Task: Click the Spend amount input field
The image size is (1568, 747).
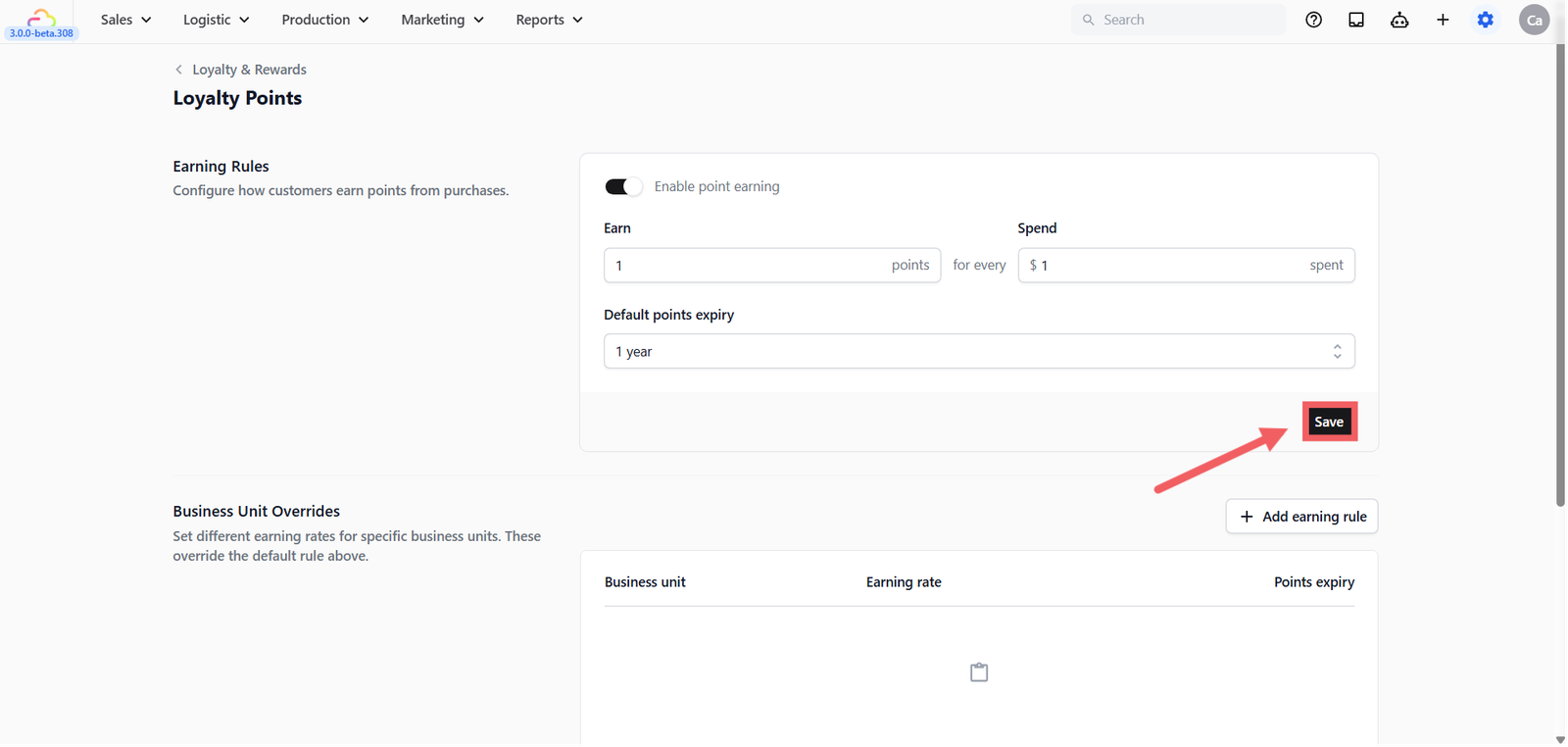Action: click(x=1186, y=265)
